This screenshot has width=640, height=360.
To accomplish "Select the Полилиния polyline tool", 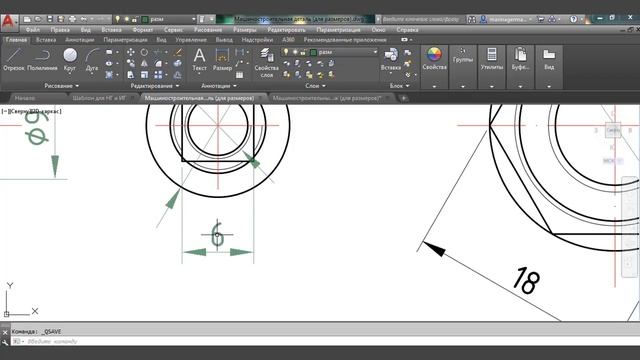I will (42, 60).
